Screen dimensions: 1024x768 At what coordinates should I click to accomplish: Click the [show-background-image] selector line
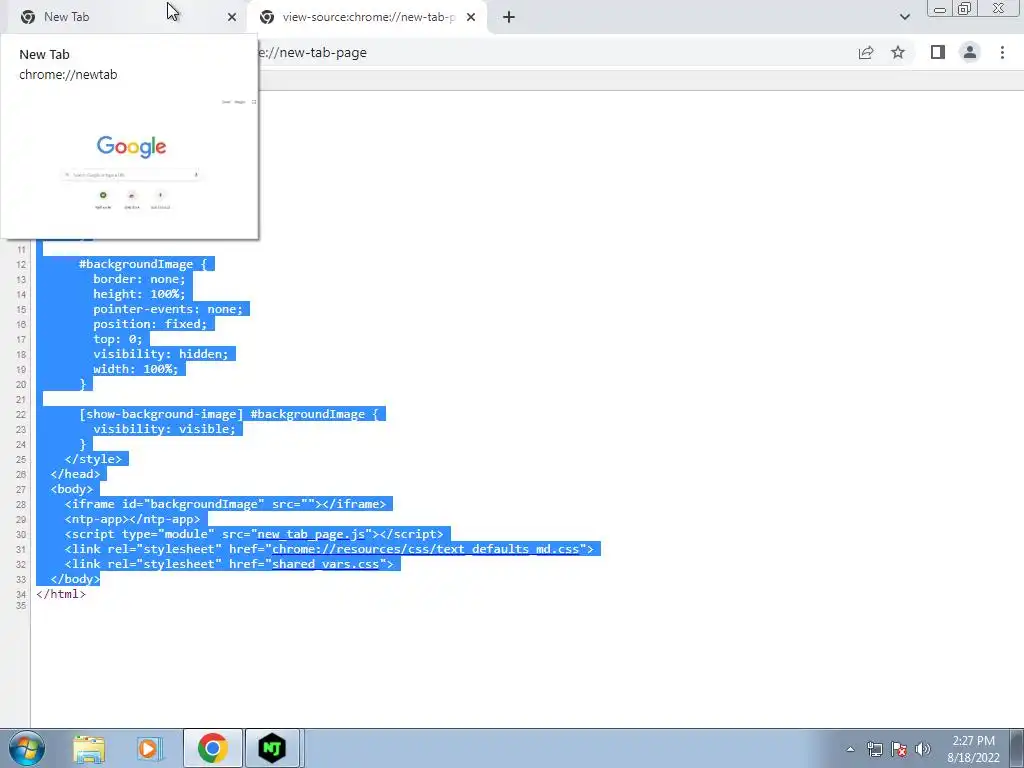point(229,414)
